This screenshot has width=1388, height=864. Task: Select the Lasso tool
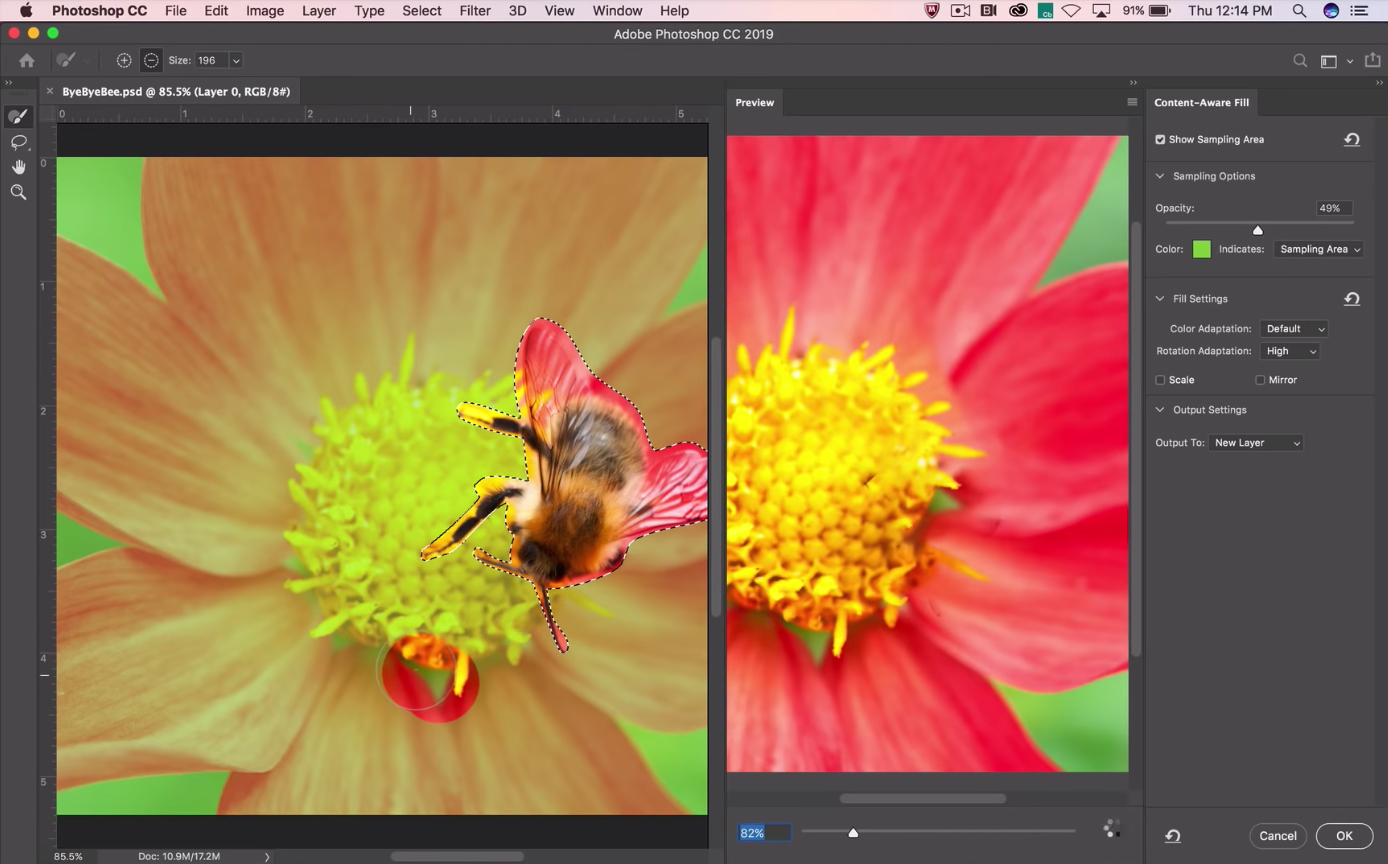[x=18, y=142]
